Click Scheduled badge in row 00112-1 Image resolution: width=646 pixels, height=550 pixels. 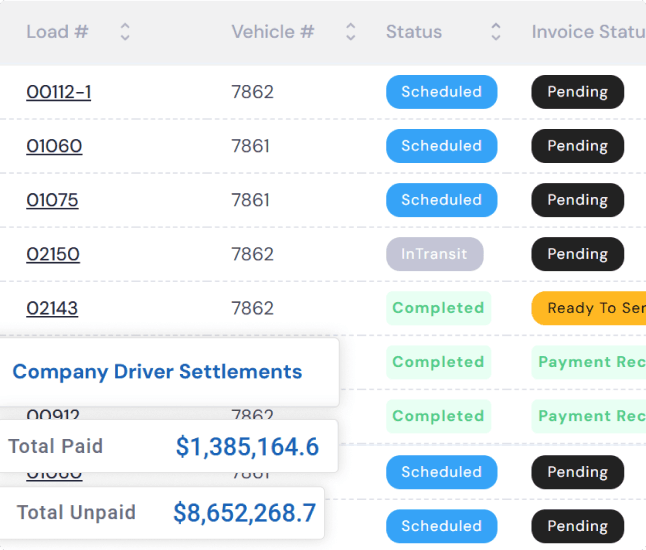(x=441, y=92)
